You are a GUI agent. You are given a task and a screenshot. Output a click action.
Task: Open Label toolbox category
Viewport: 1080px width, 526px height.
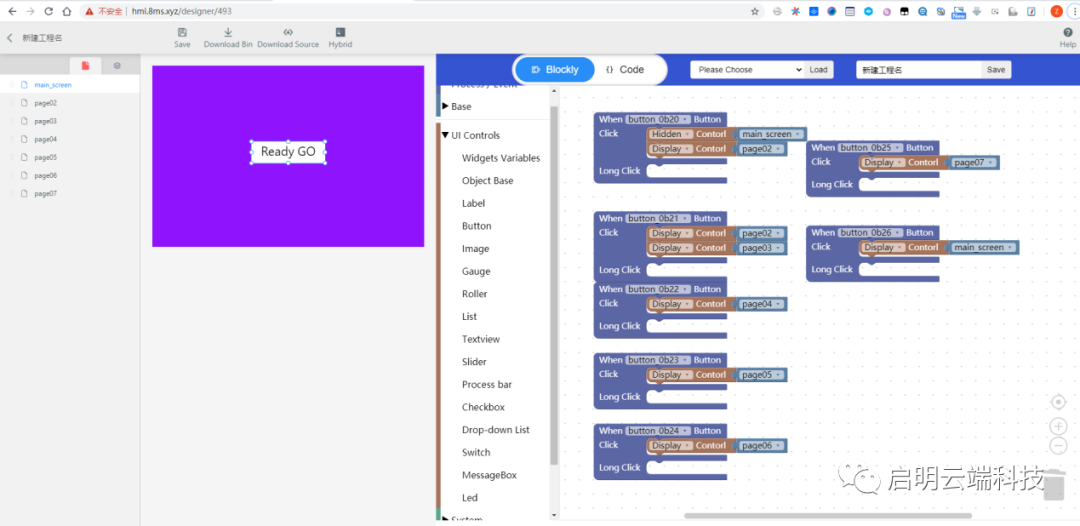(x=473, y=204)
